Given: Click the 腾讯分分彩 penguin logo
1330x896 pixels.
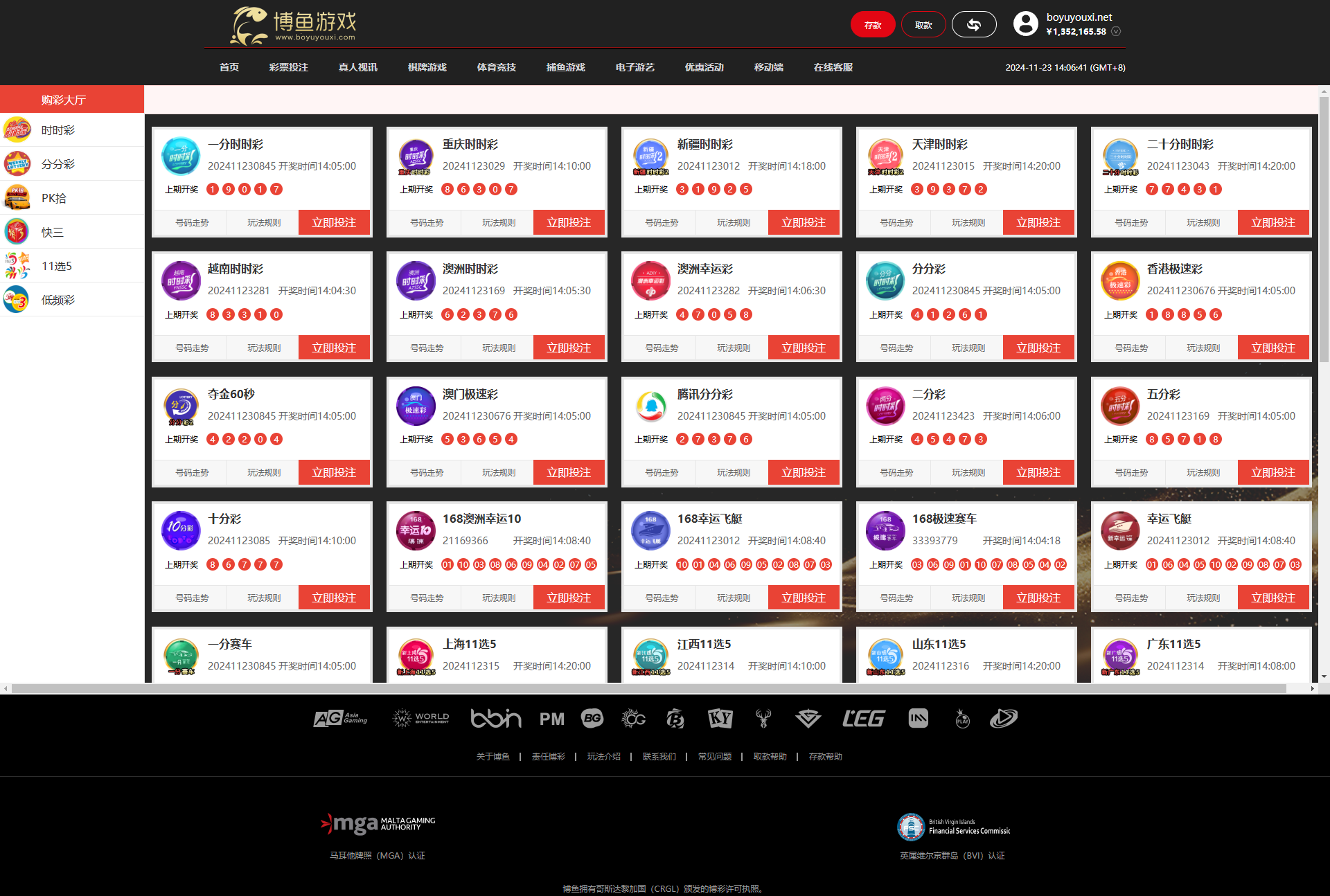Looking at the screenshot, I should tap(650, 406).
